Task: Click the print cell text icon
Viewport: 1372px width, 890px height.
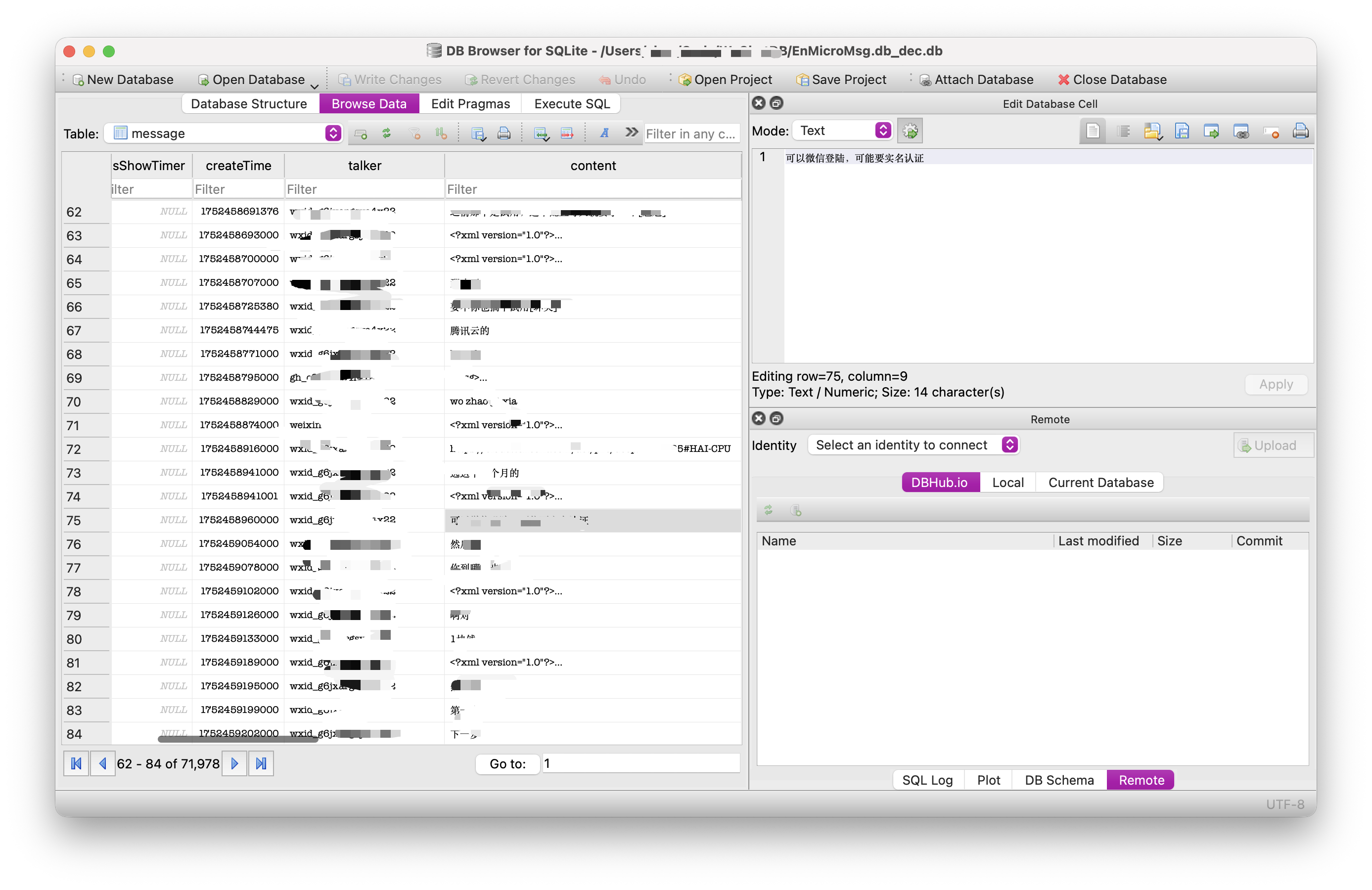Action: pyautogui.click(x=1300, y=132)
